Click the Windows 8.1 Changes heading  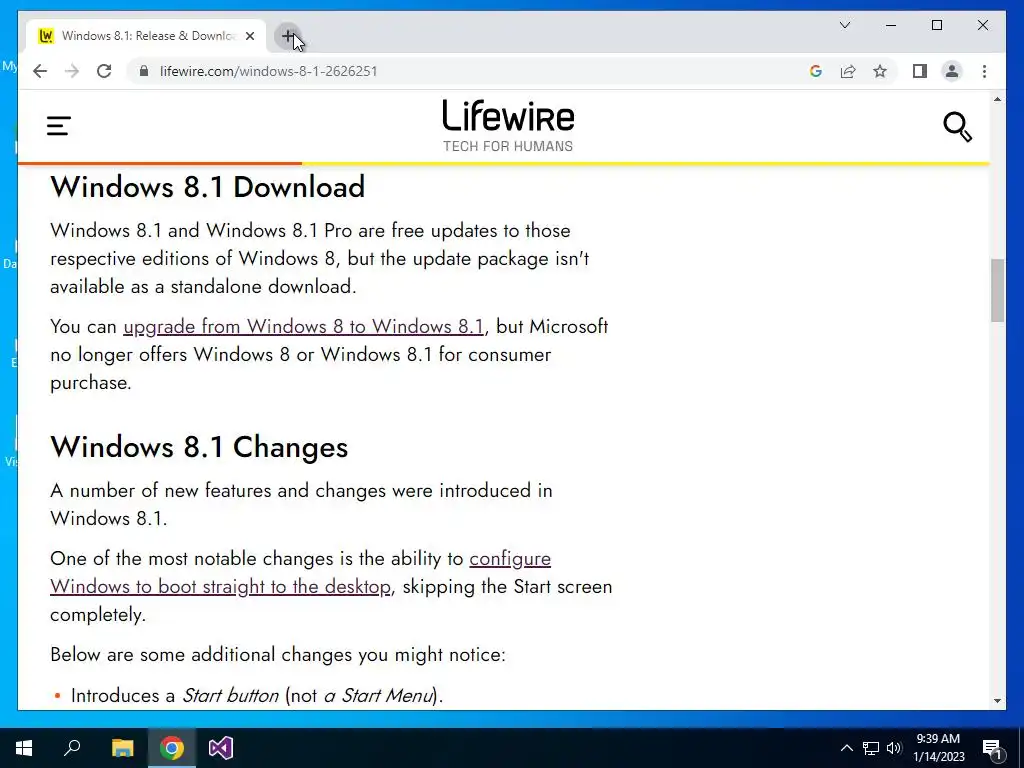click(x=199, y=447)
